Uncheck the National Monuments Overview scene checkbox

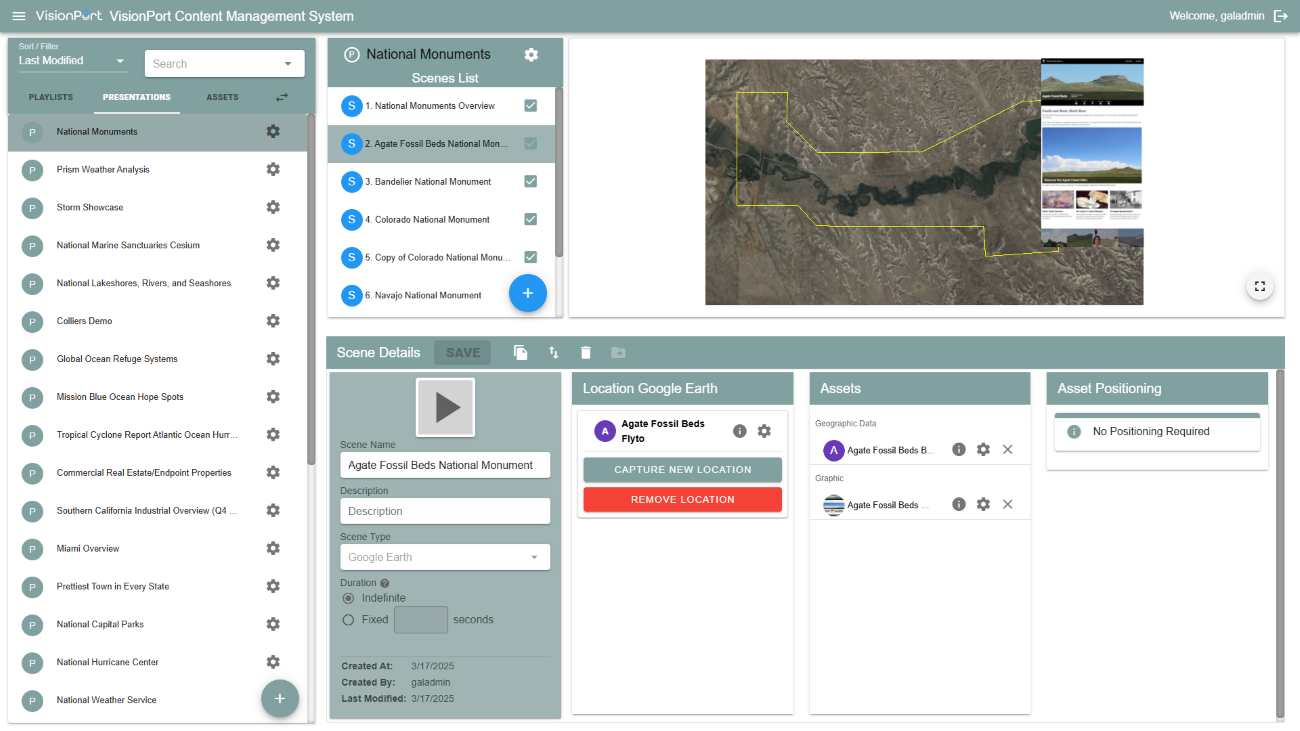pos(531,106)
